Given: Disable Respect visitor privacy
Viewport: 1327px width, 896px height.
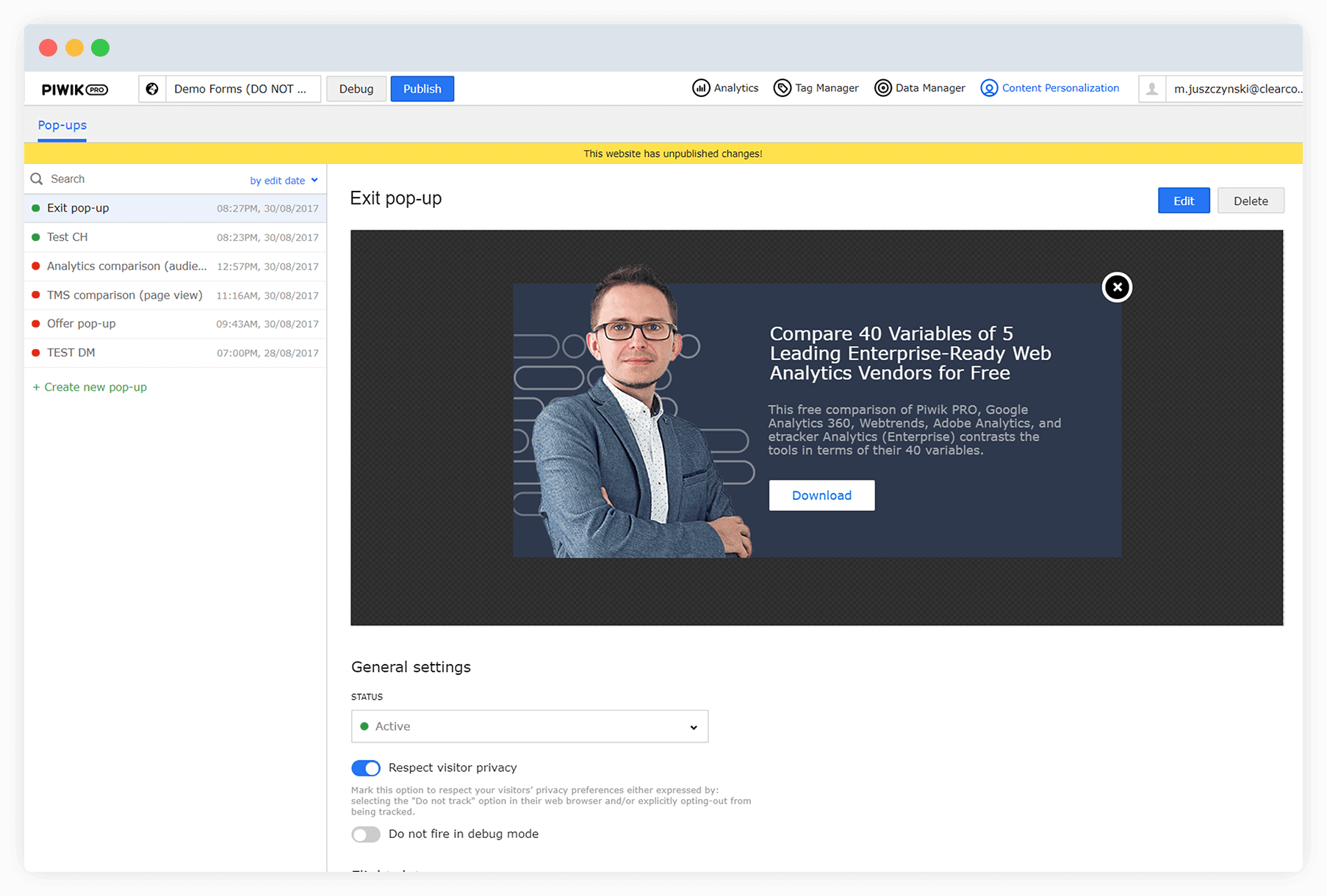Looking at the screenshot, I should 365,767.
